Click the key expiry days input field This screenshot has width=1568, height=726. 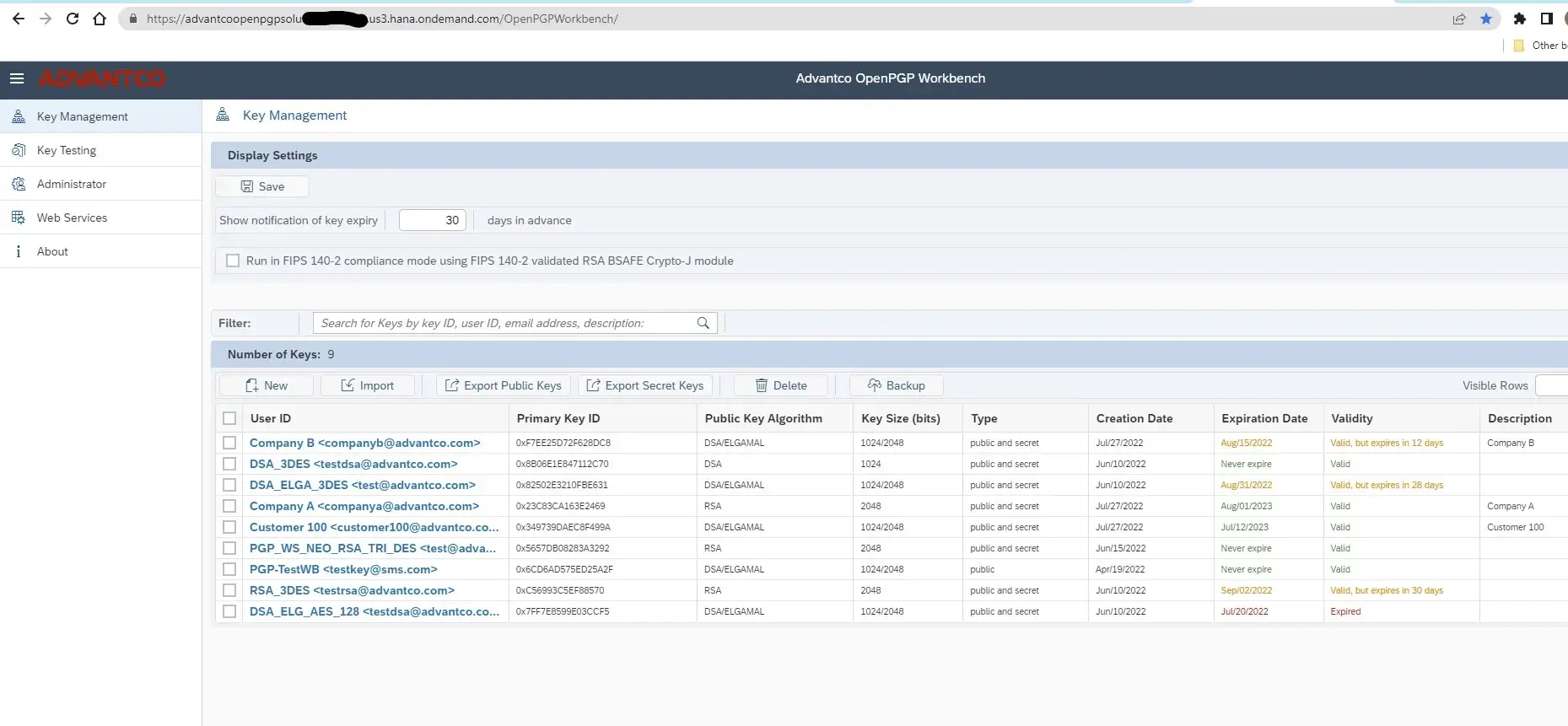[432, 220]
